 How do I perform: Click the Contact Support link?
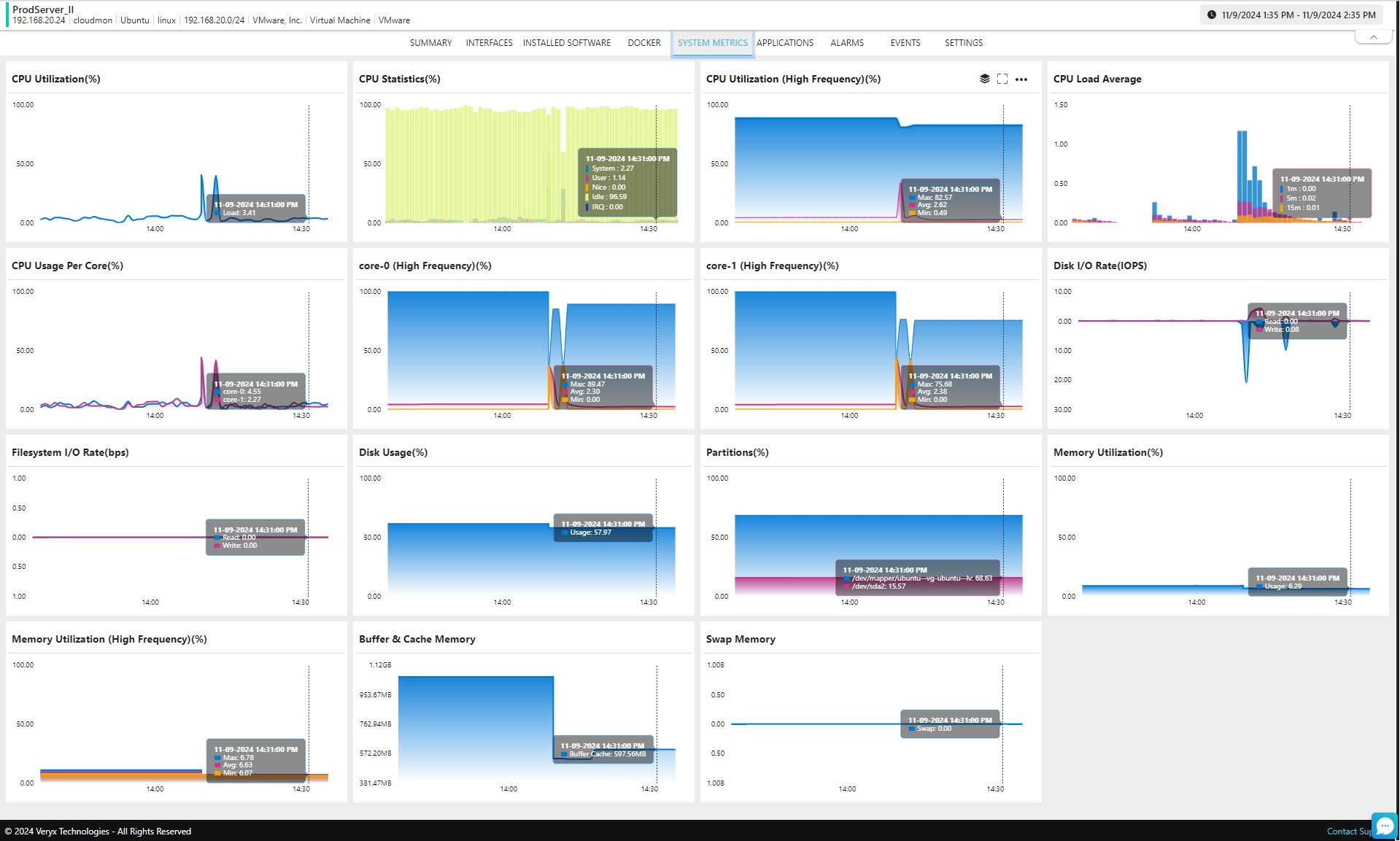point(1348,832)
